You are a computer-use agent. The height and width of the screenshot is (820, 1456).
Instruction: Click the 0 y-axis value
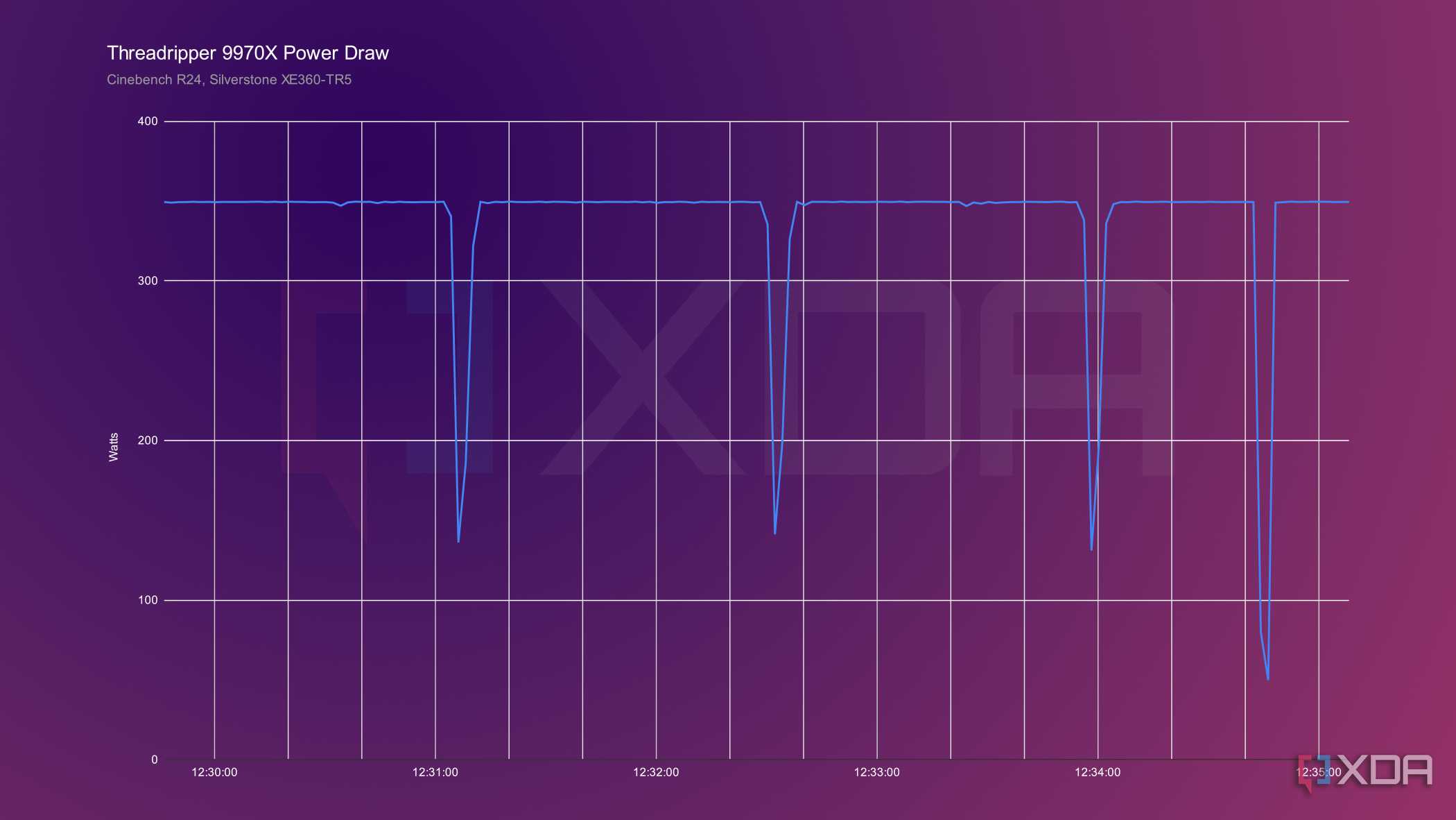click(155, 760)
